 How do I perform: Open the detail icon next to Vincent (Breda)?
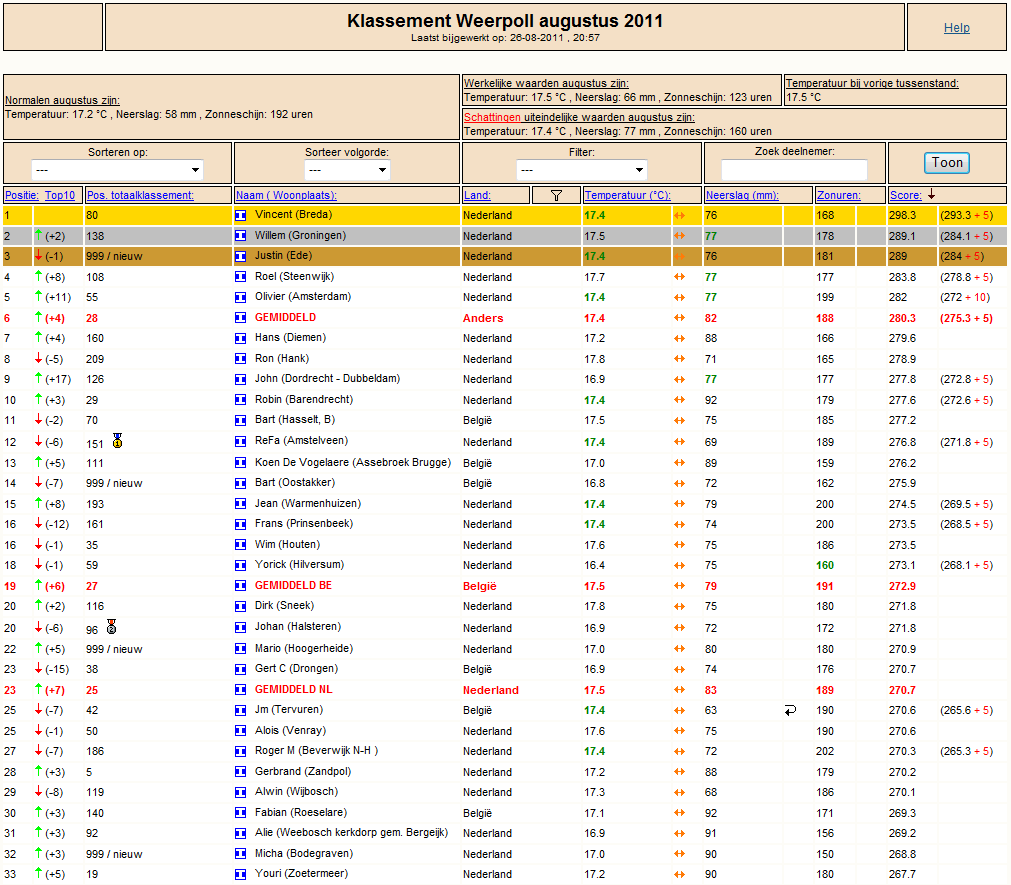[240, 215]
